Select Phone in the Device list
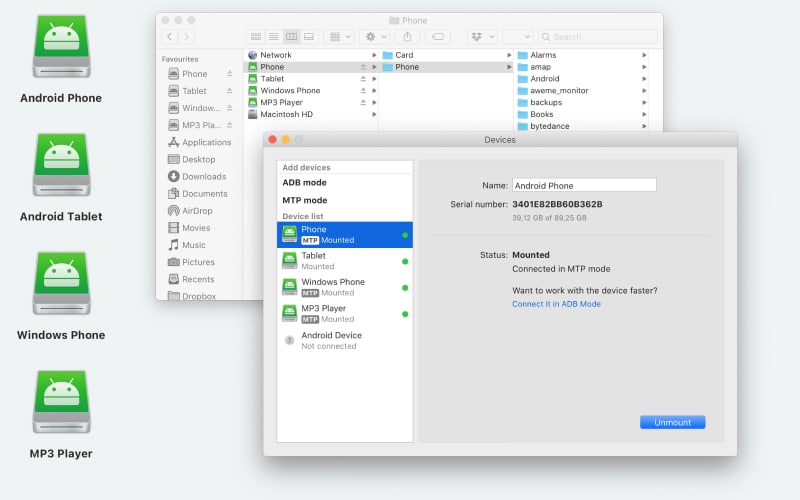This screenshot has height=500, width=800. click(x=345, y=235)
